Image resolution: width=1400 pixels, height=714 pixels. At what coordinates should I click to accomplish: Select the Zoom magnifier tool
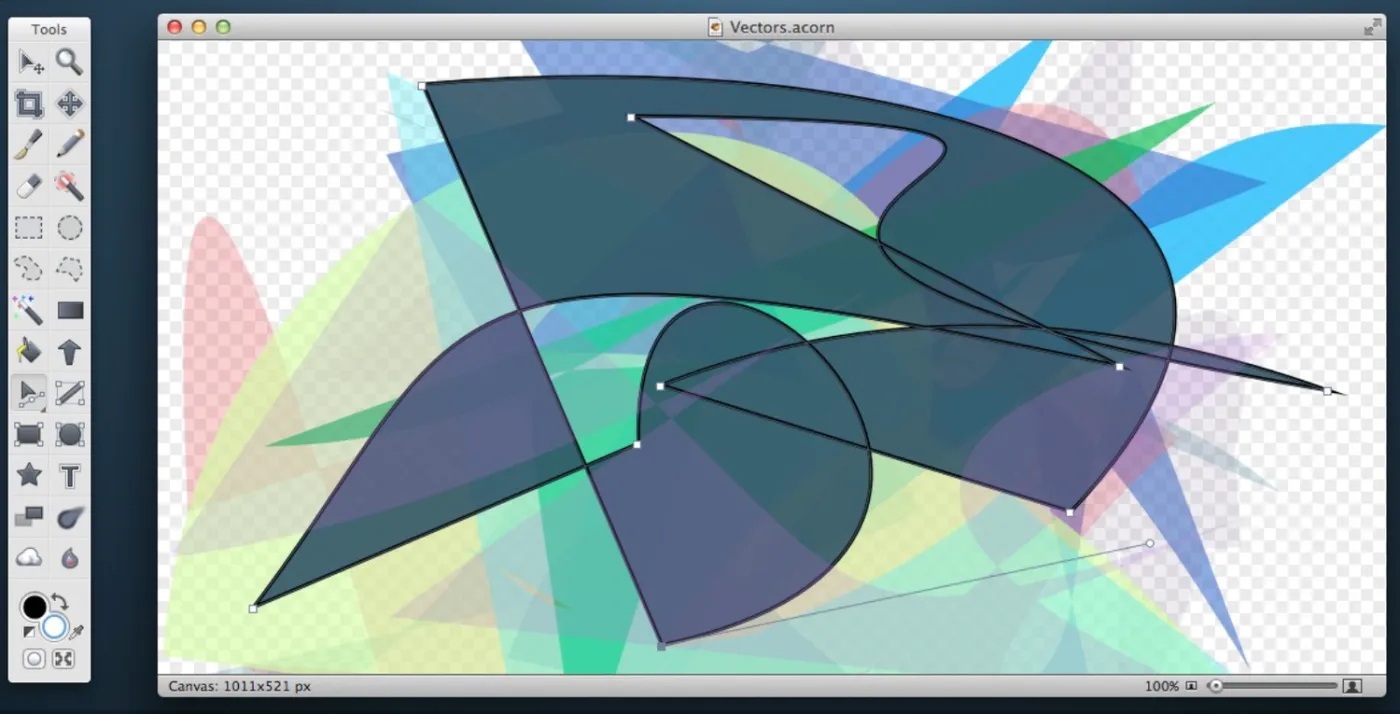click(x=69, y=62)
